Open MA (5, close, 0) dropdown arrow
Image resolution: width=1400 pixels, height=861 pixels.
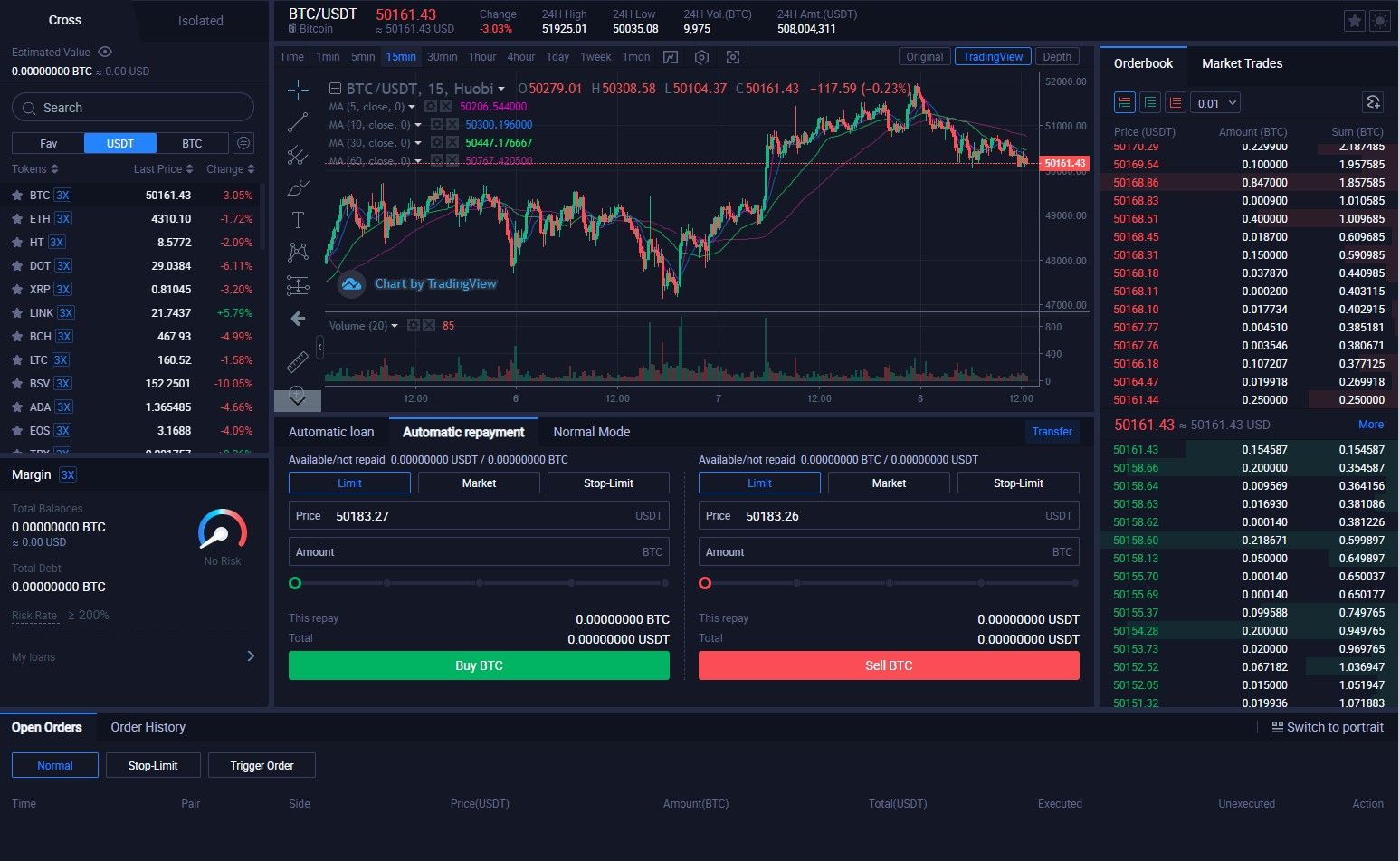(x=413, y=107)
